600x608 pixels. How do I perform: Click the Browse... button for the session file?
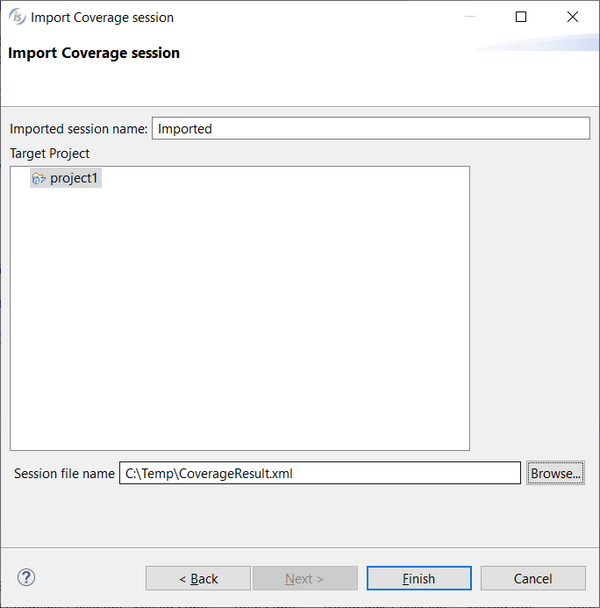(x=555, y=473)
